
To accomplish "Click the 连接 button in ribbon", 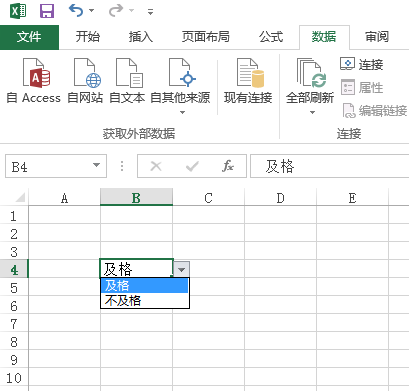I will click(362, 64).
